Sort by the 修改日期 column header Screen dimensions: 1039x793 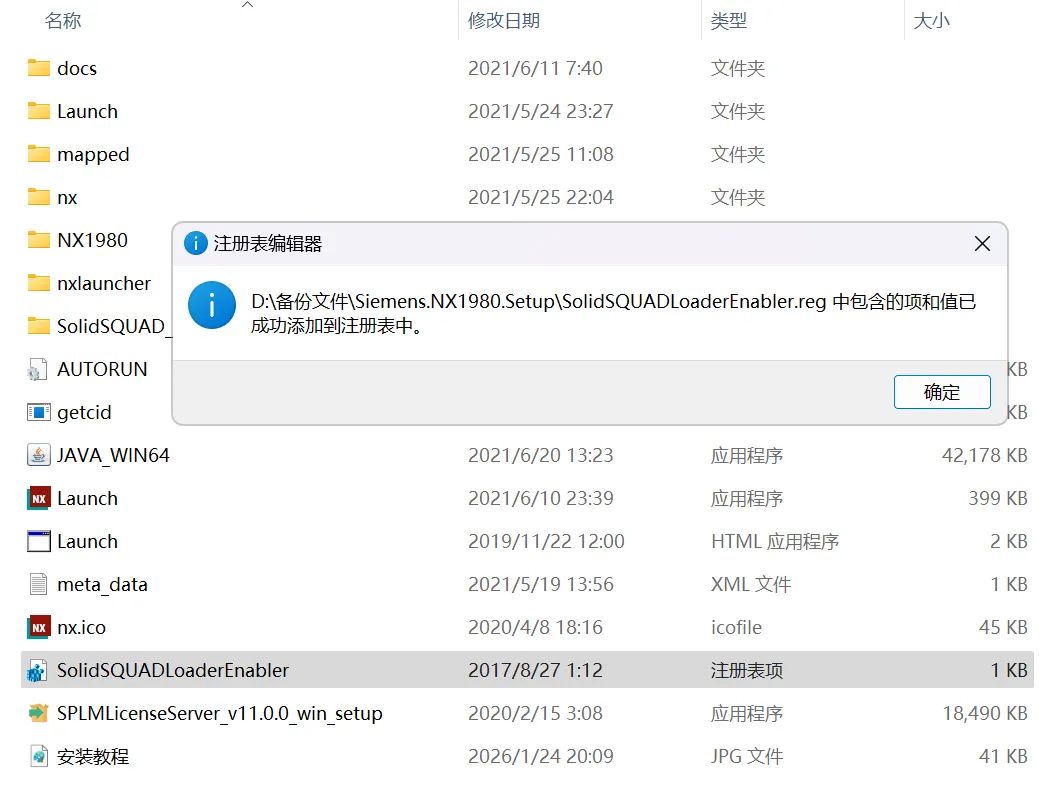tap(504, 21)
